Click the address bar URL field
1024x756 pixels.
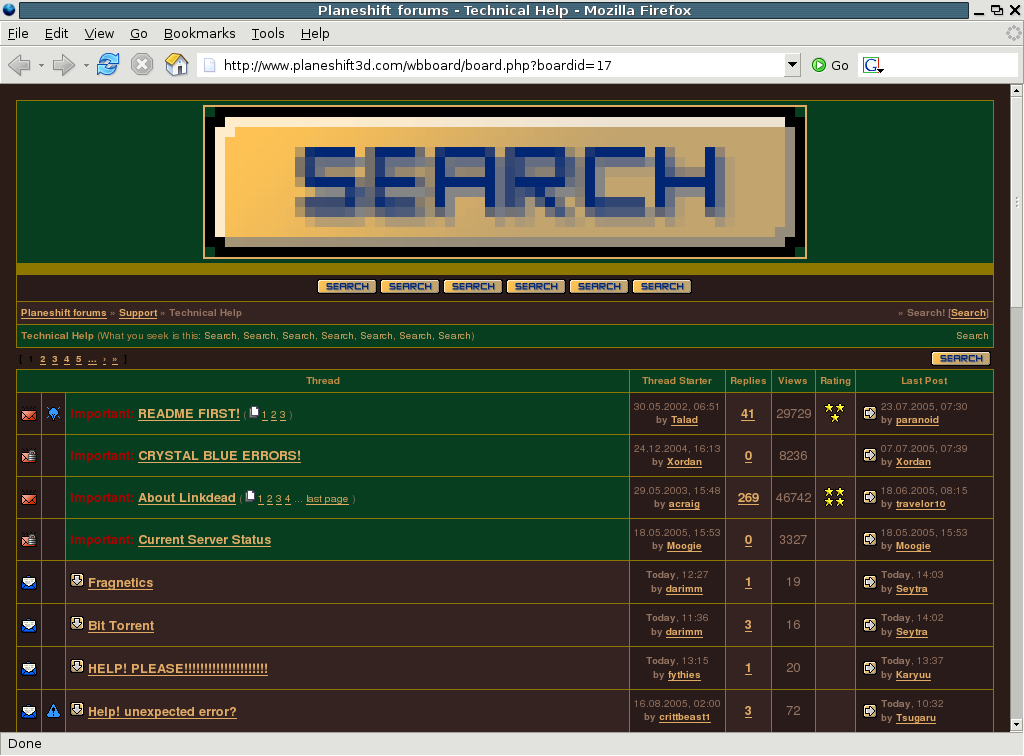click(493, 65)
